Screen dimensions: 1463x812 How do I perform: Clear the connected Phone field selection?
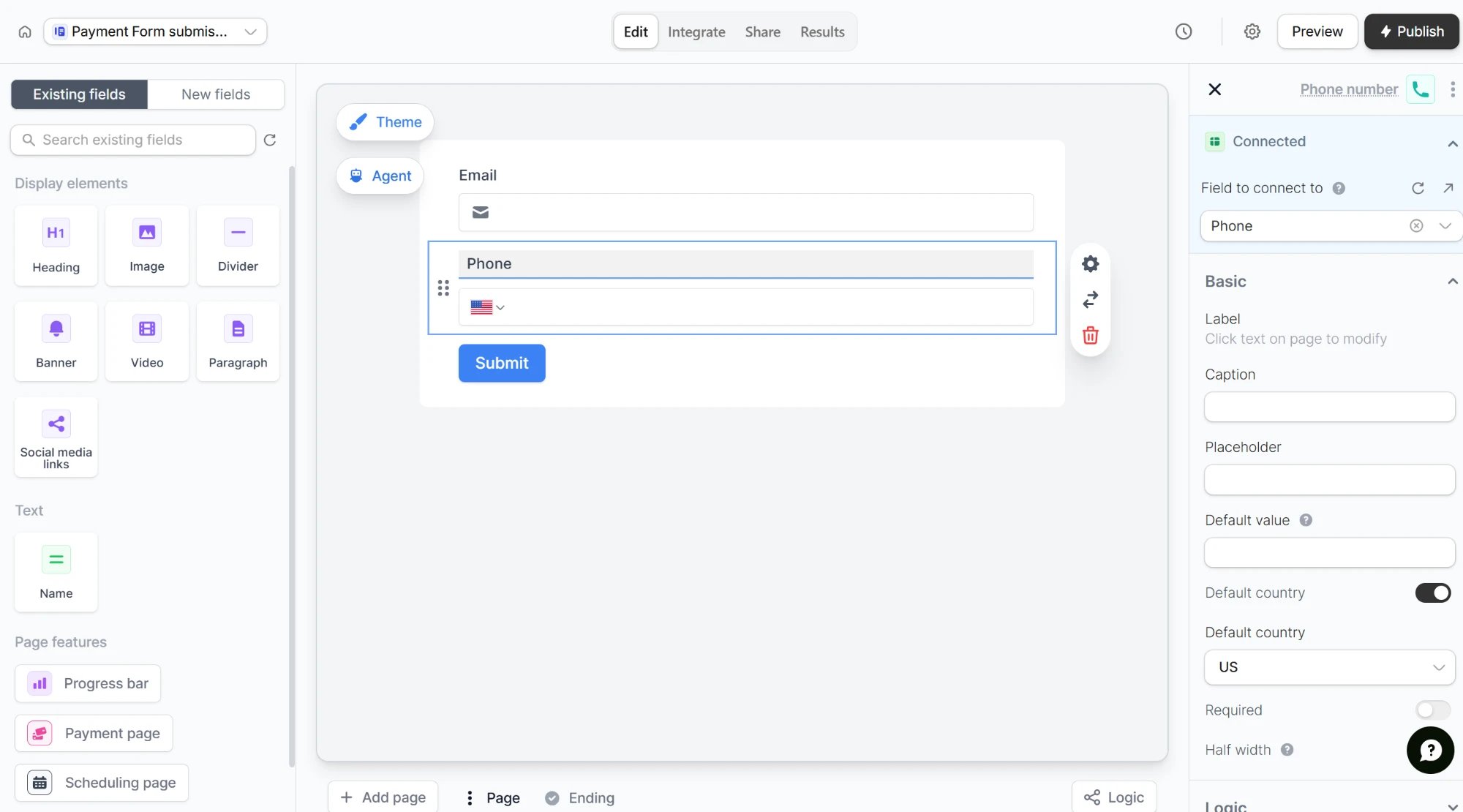tap(1416, 225)
